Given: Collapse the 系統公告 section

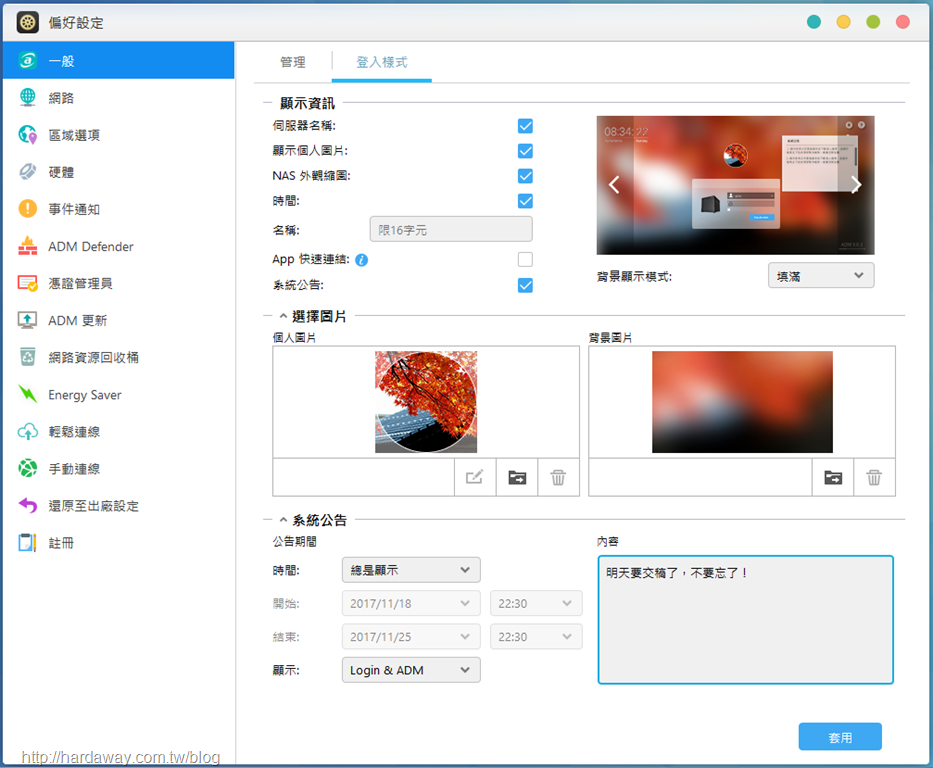Looking at the screenshot, I should click(x=283, y=520).
